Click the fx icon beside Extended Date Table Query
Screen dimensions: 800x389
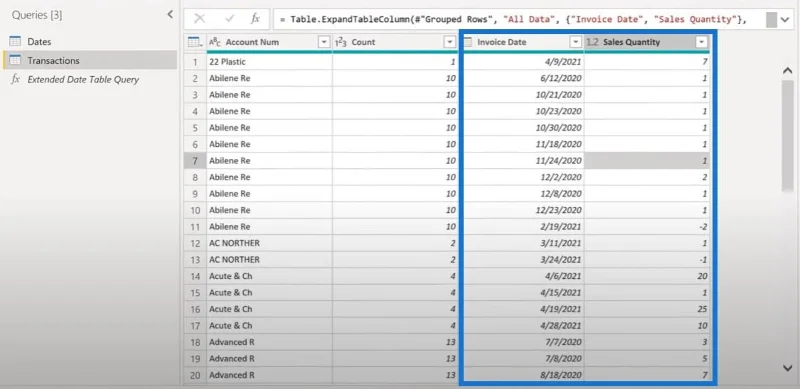pyautogui.click(x=16, y=79)
